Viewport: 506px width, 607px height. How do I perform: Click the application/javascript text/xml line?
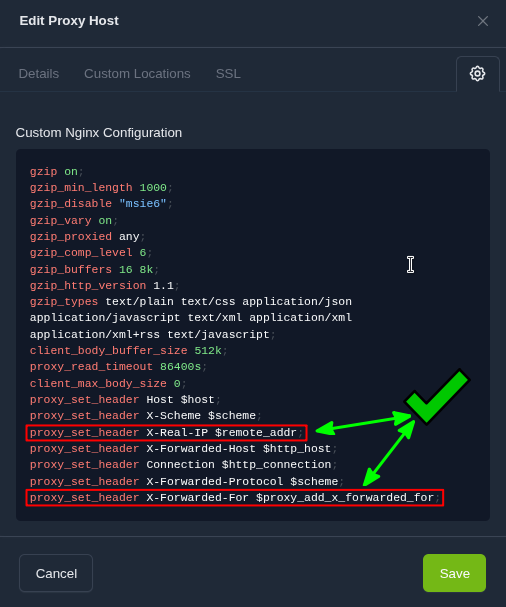[191, 318]
